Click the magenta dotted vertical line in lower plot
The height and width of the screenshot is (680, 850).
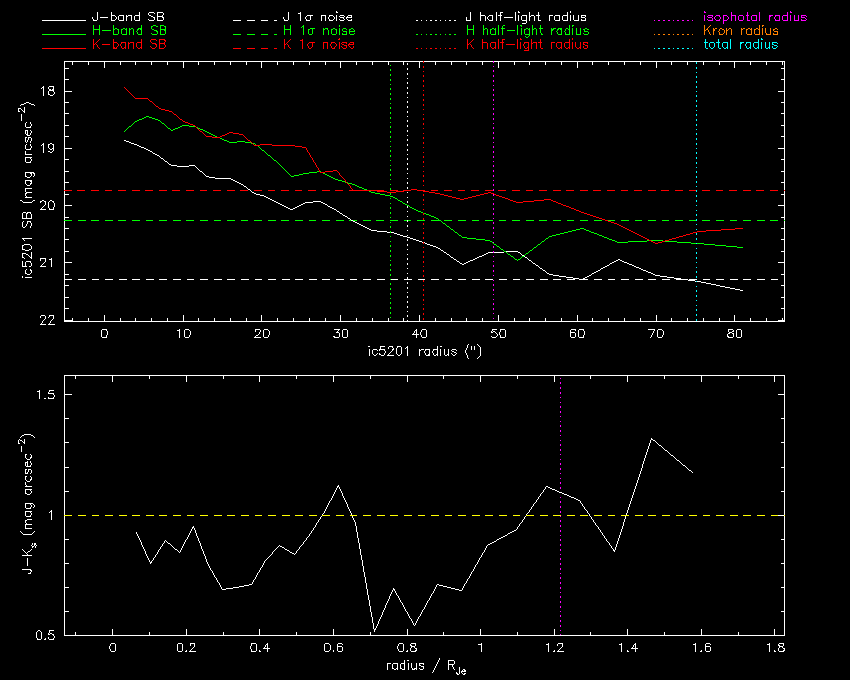coord(560,450)
